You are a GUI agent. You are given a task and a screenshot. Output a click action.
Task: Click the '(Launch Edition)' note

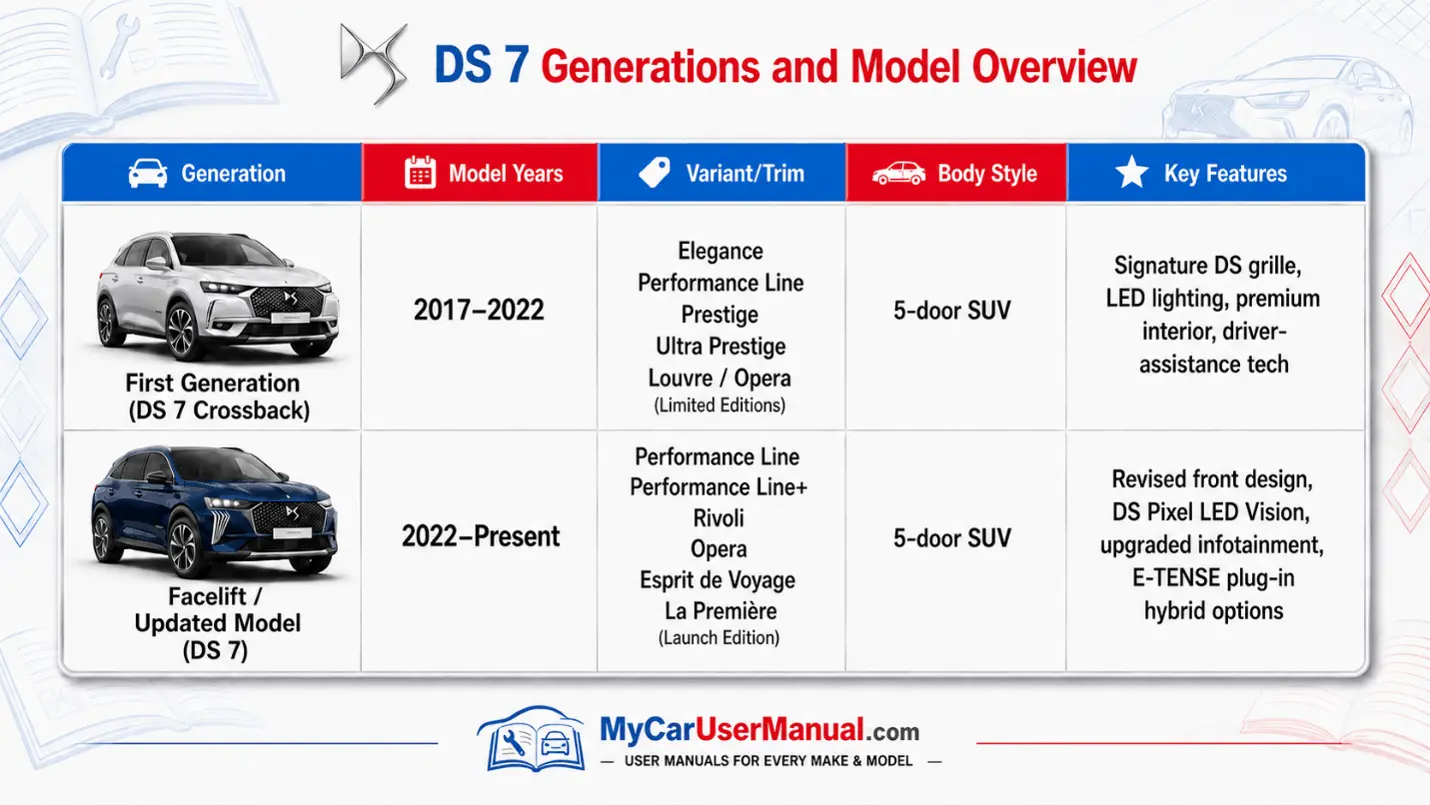point(719,637)
